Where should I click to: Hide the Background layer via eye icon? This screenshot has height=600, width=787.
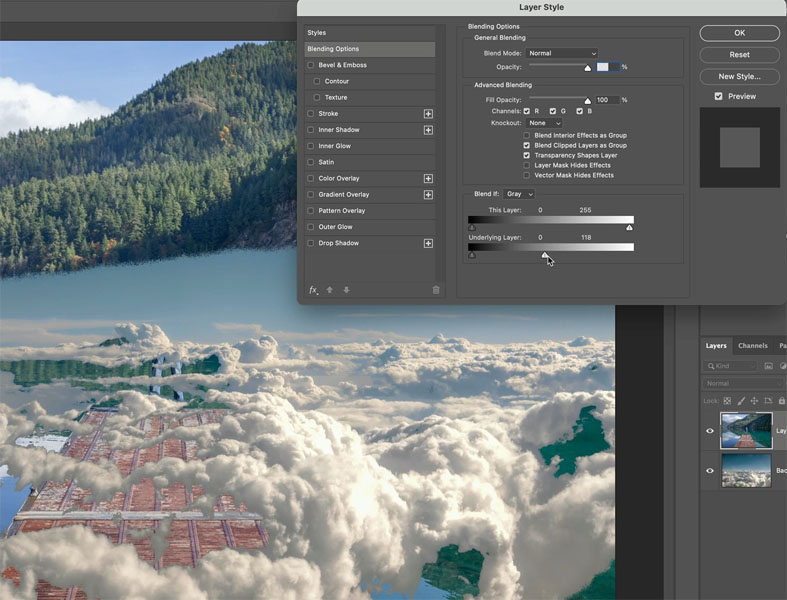point(710,470)
